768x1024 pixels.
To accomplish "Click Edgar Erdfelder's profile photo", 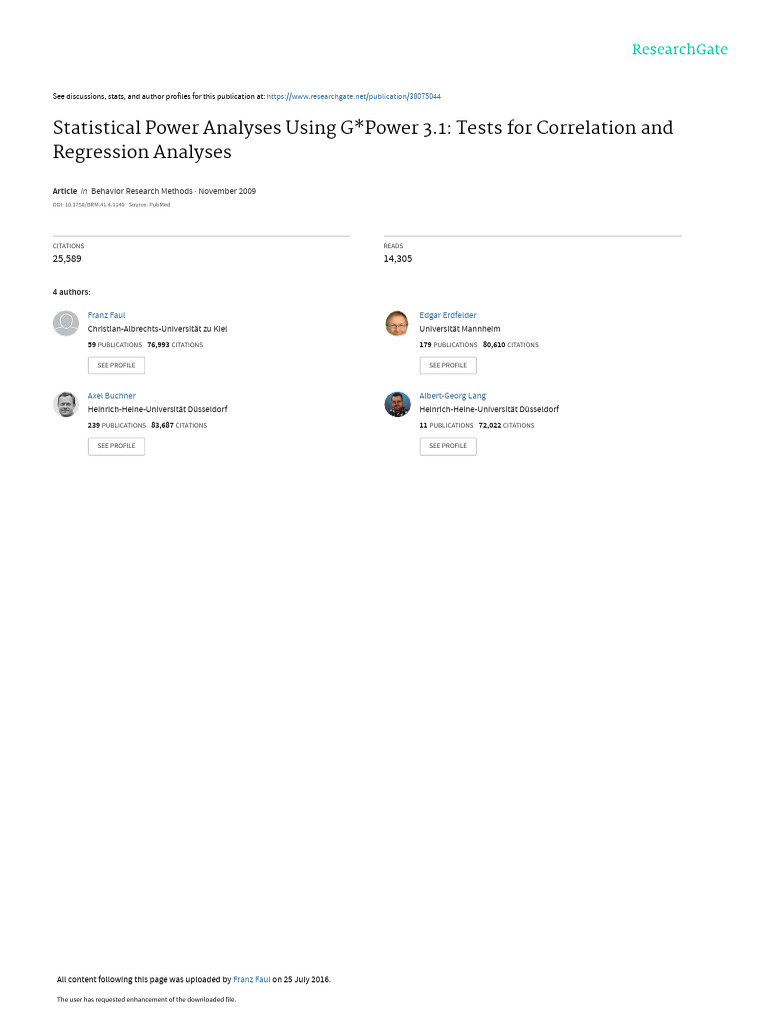I will click(x=397, y=323).
